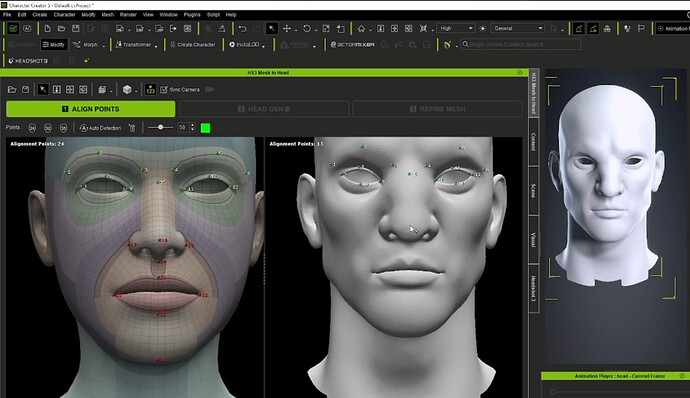Toggle the second green edit-motion button

[x=593, y=29]
